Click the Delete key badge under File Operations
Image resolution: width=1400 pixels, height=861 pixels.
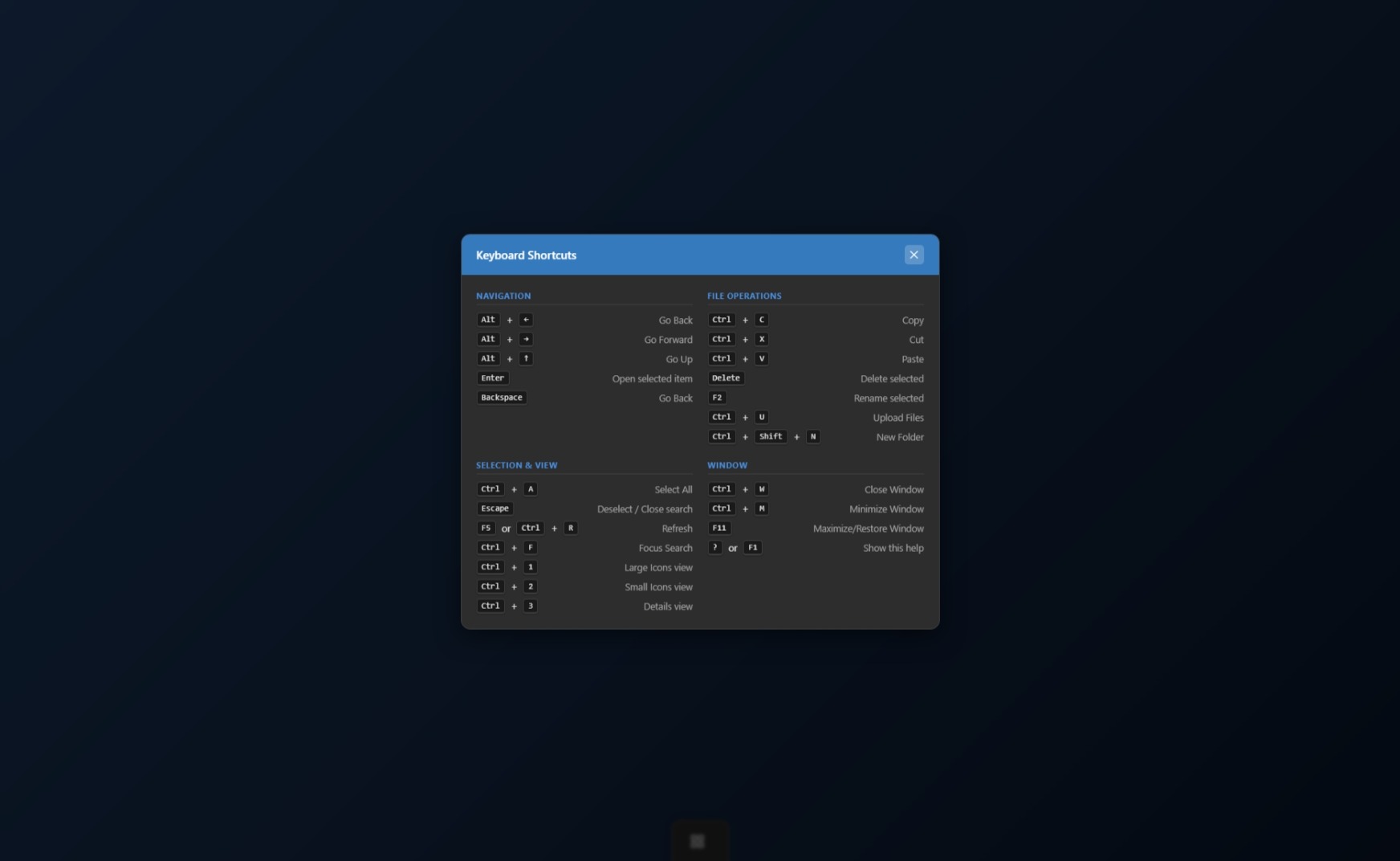pyautogui.click(x=725, y=377)
